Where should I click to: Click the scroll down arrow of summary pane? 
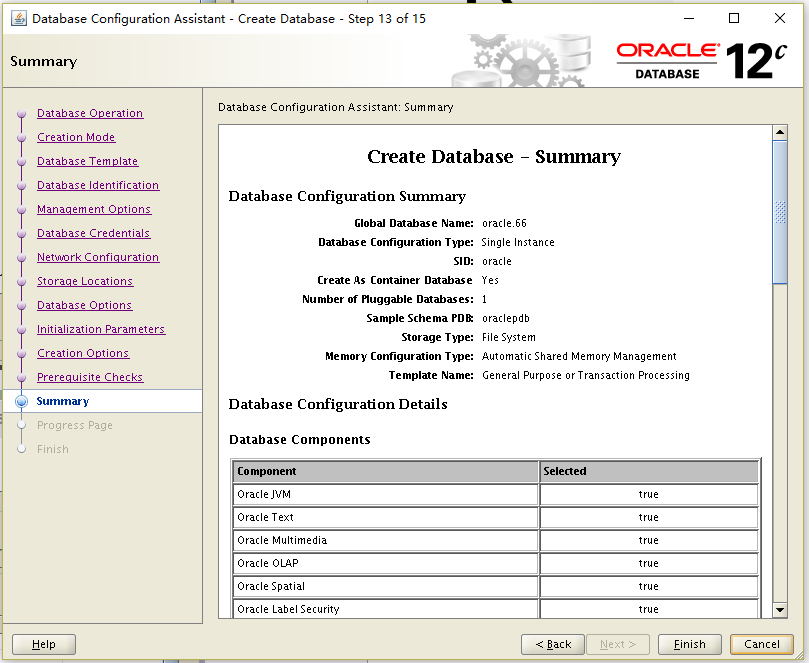point(780,610)
